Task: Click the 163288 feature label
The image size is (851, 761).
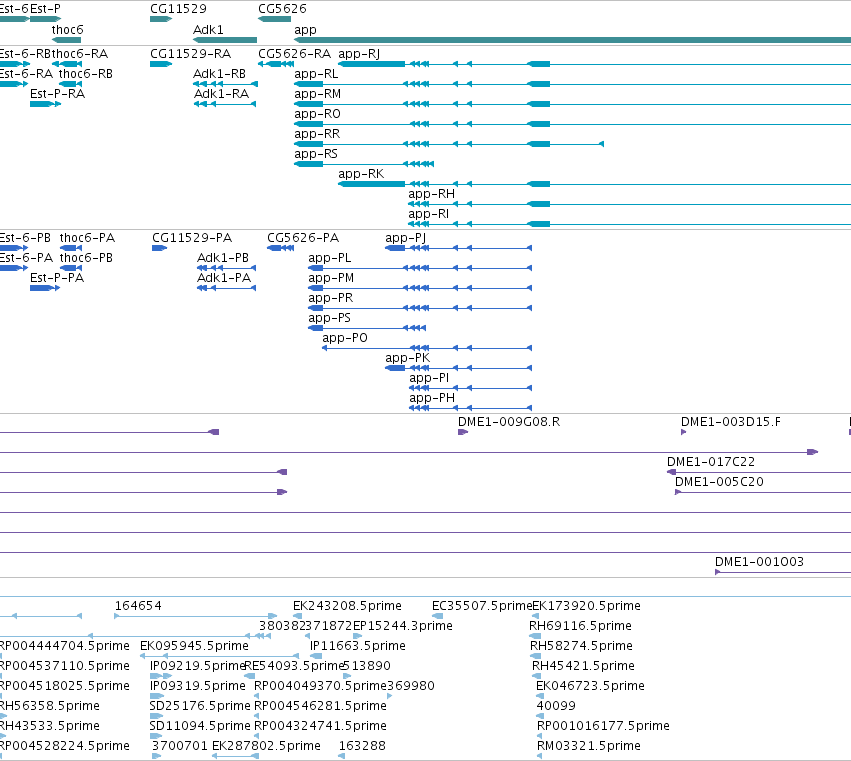Action: [362, 746]
